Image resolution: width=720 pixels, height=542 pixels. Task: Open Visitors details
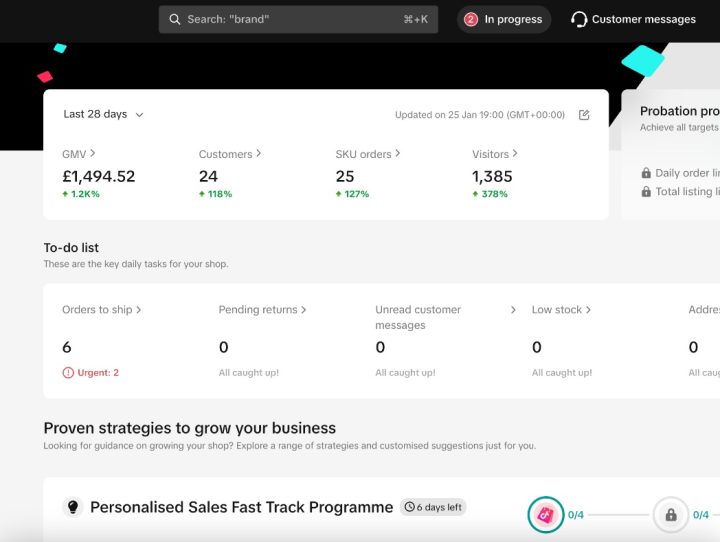tap(495, 154)
